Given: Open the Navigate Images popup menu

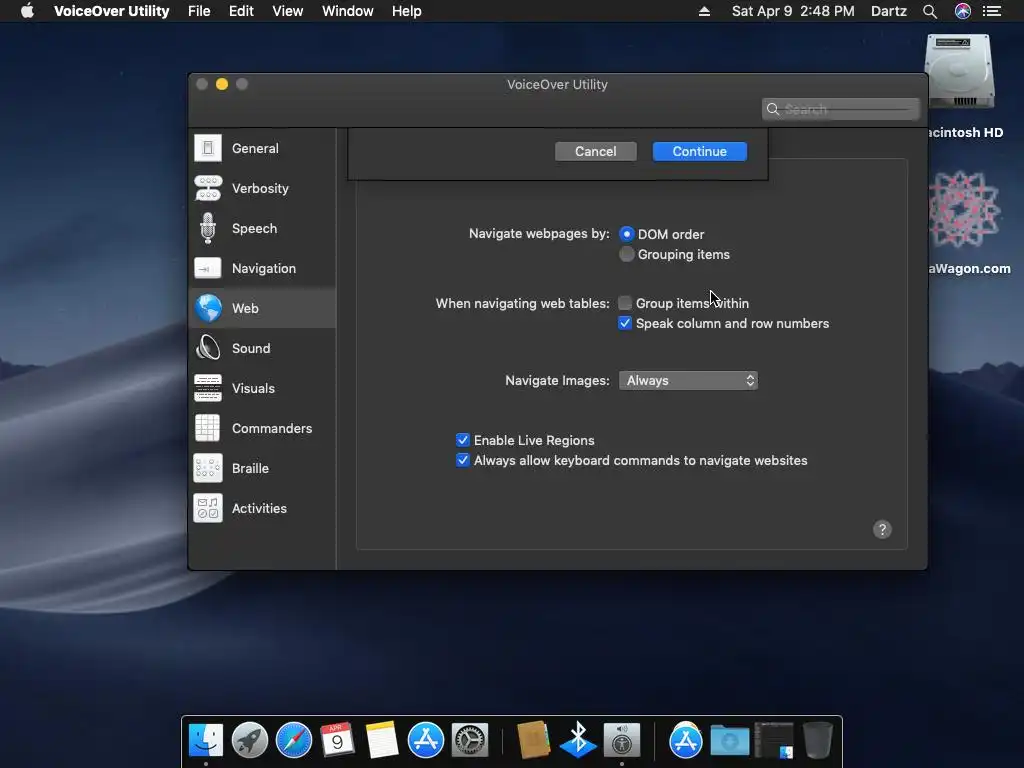Looking at the screenshot, I should coord(688,380).
